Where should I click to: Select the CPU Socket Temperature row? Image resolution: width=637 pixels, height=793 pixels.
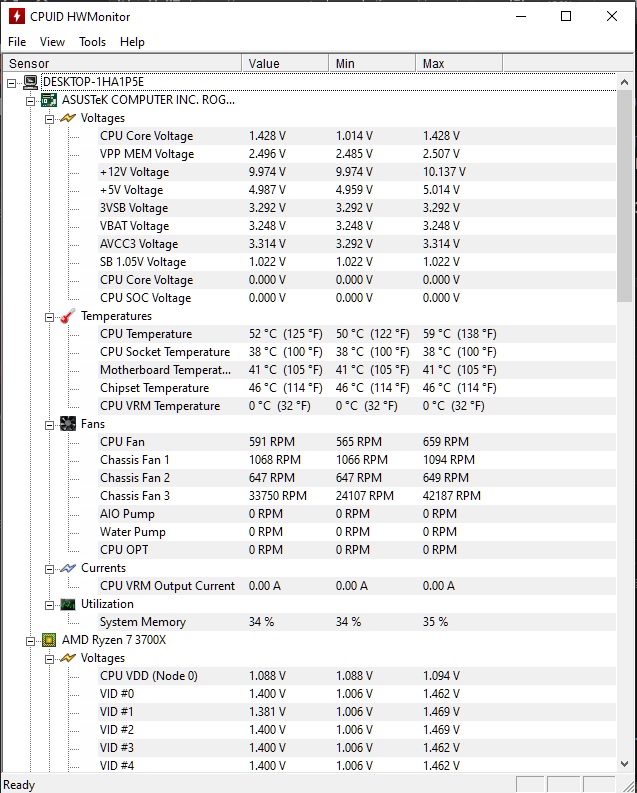(356, 352)
